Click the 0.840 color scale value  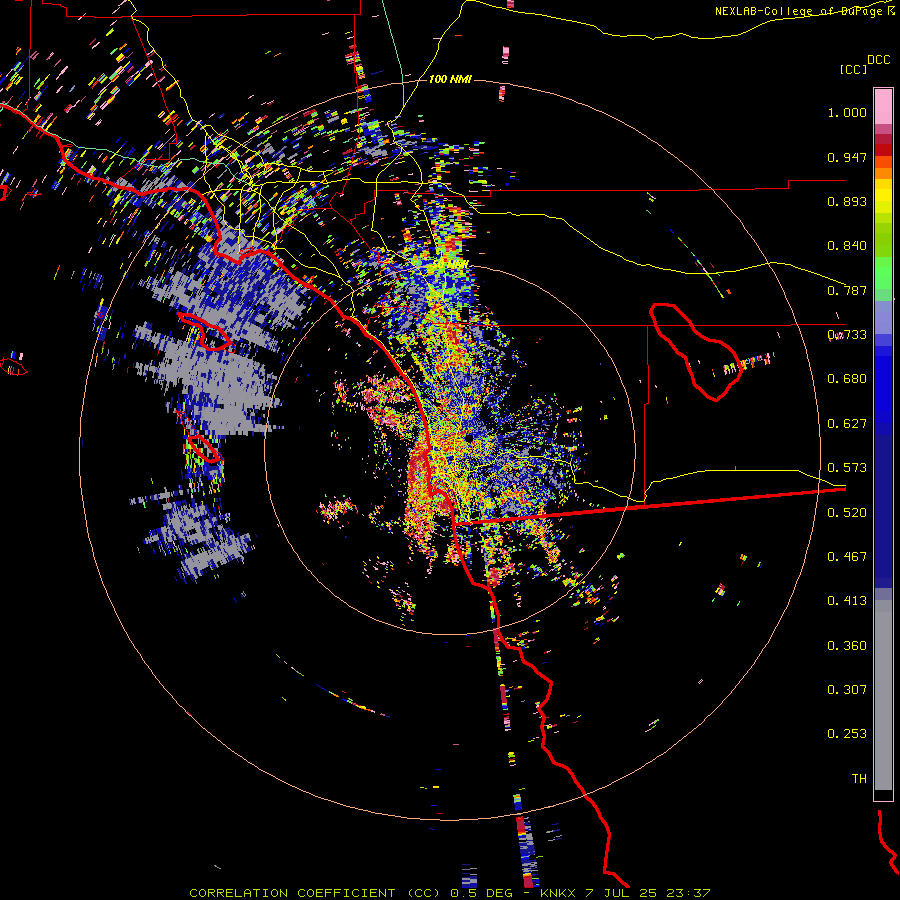point(847,246)
